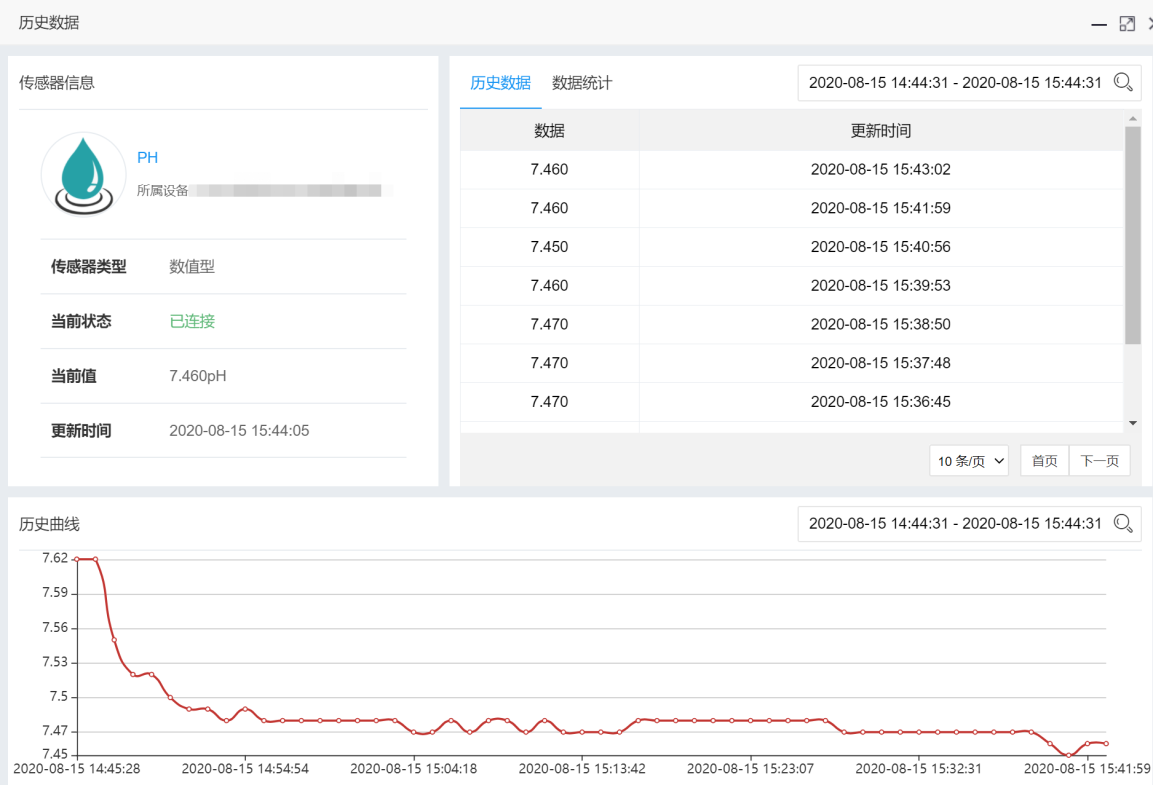Image resolution: width=1153 pixels, height=785 pixels.
Task: Click the 更新时间 column header
Action: 880,131
